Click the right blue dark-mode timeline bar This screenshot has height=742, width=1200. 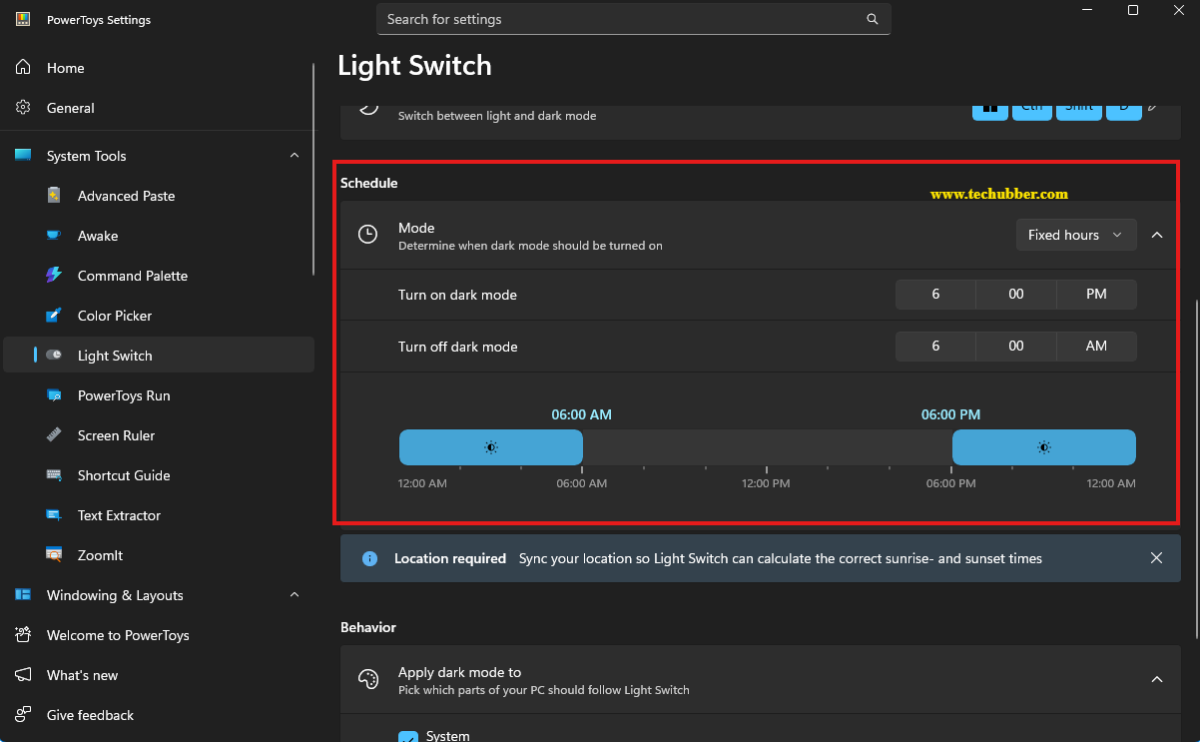1044,447
